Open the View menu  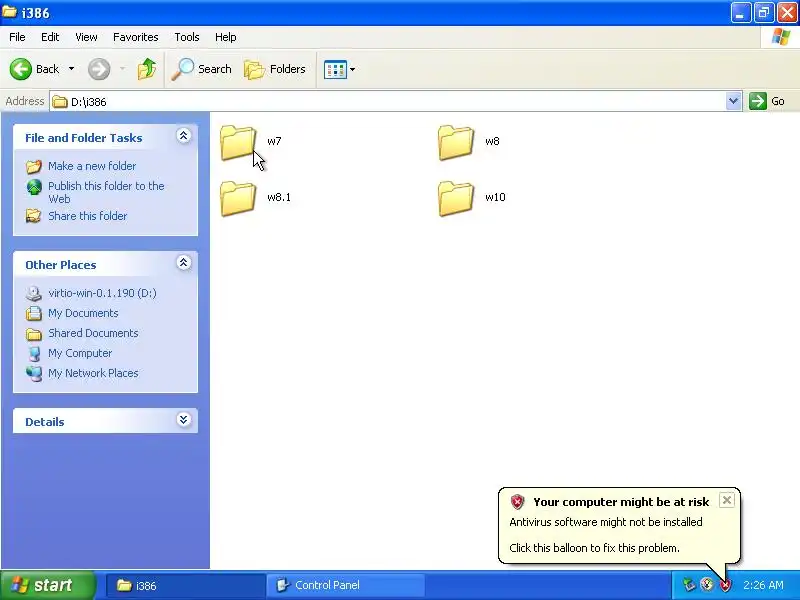(x=86, y=37)
